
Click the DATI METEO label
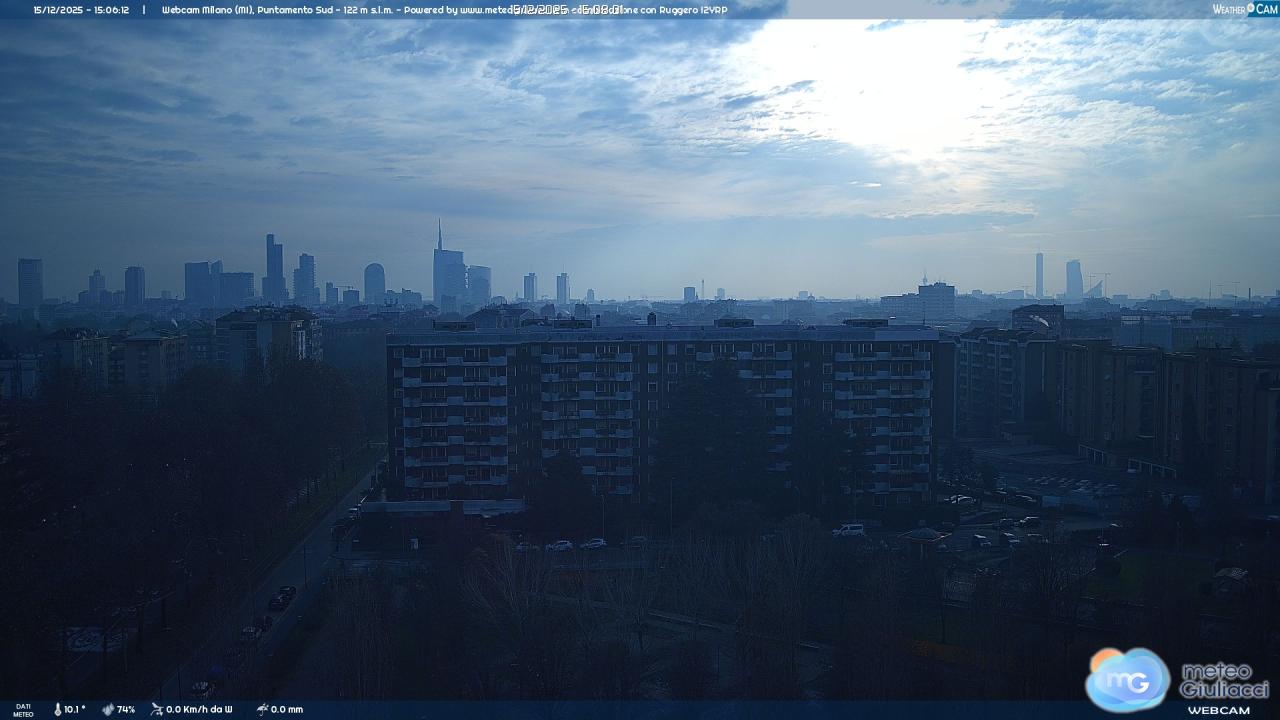(x=22, y=710)
